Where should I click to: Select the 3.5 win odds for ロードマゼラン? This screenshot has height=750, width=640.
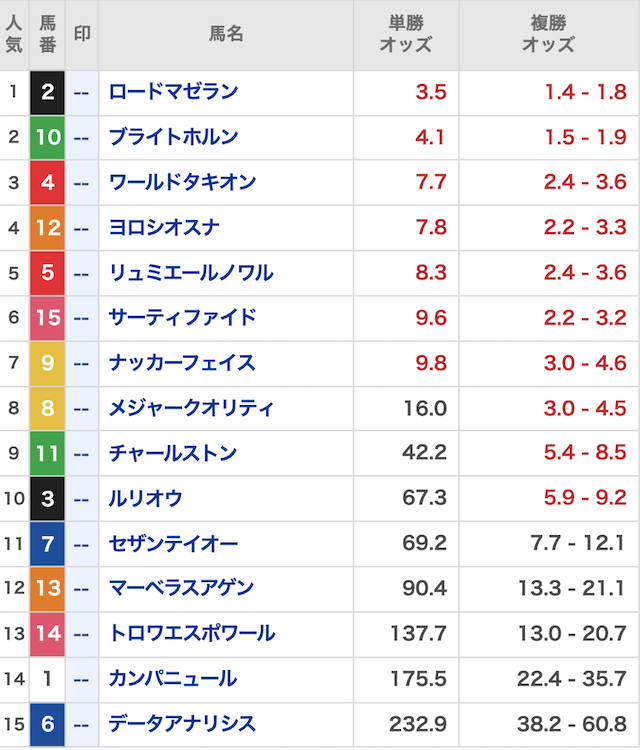[x=431, y=93]
